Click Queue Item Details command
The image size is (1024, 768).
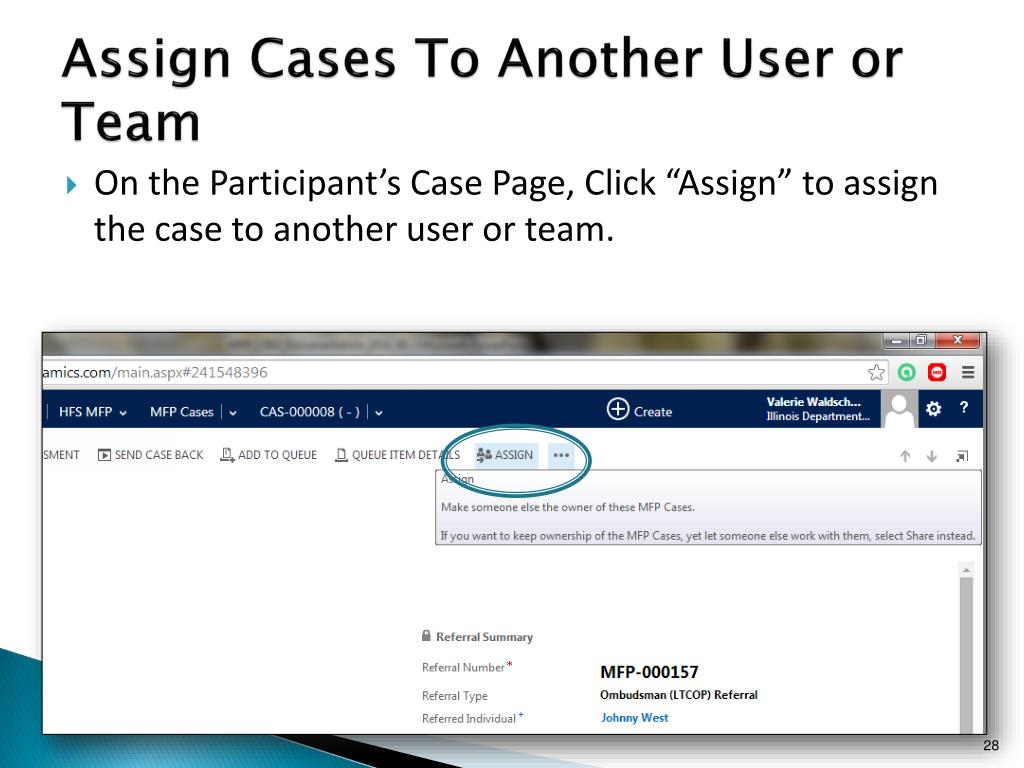click(x=397, y=455)
